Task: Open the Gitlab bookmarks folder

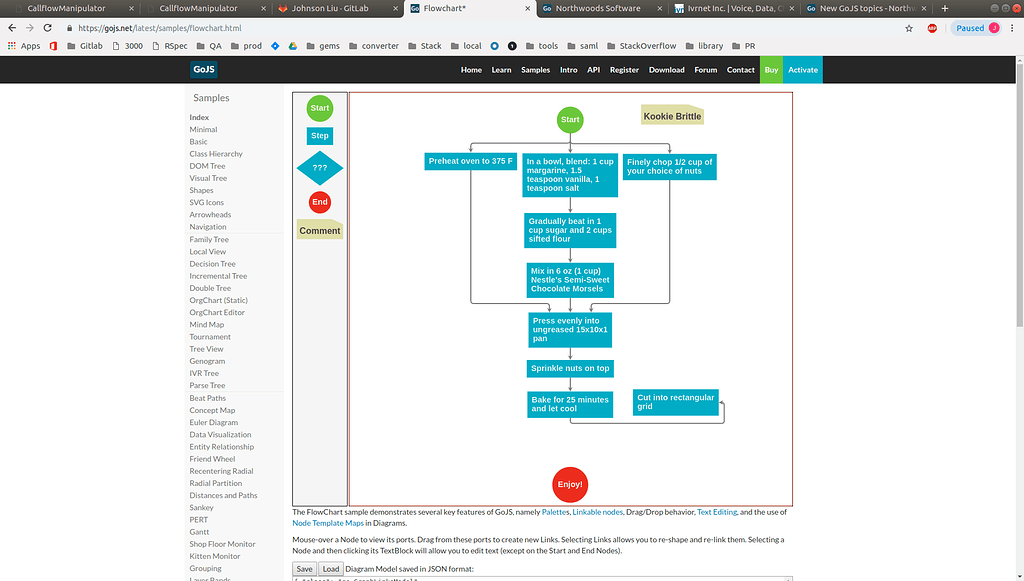Action: (x=89, y=45)
